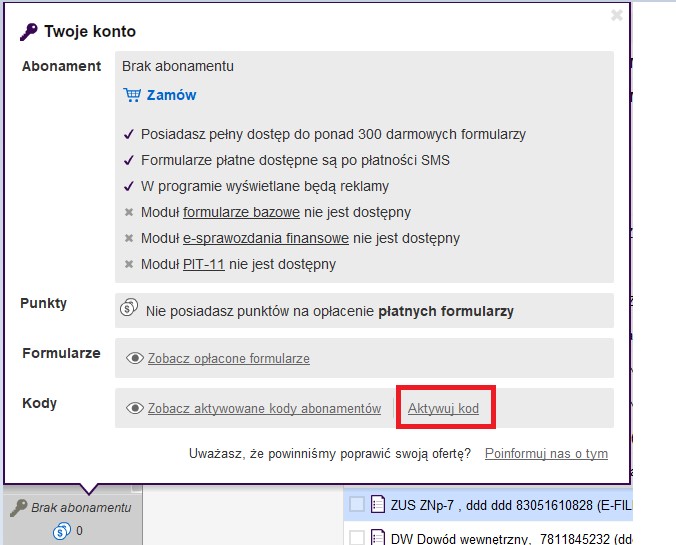The width and height of the screenshot is (676, 545).
Task: Open the formularze bazowe module link
Action: [x=241, y=212]
